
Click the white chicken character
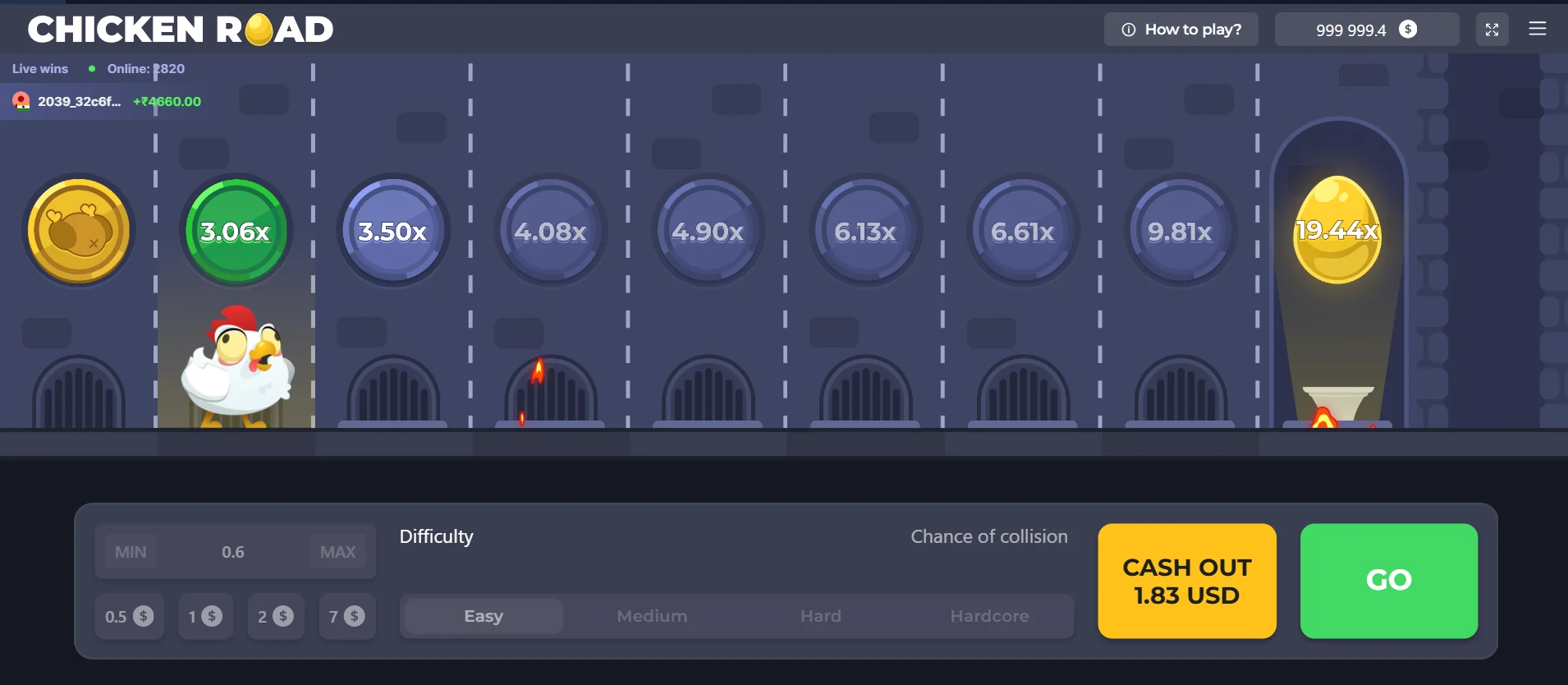point(237,365)
